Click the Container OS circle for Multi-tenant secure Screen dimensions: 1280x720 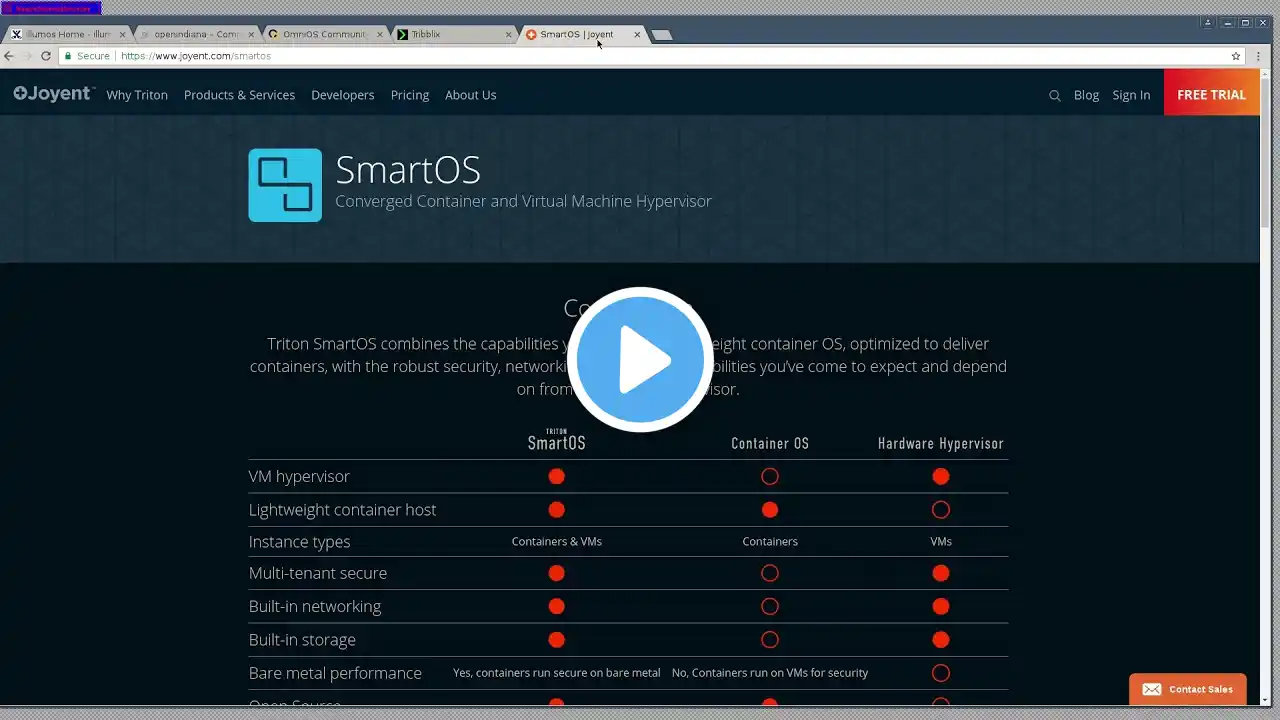point(770,573)
